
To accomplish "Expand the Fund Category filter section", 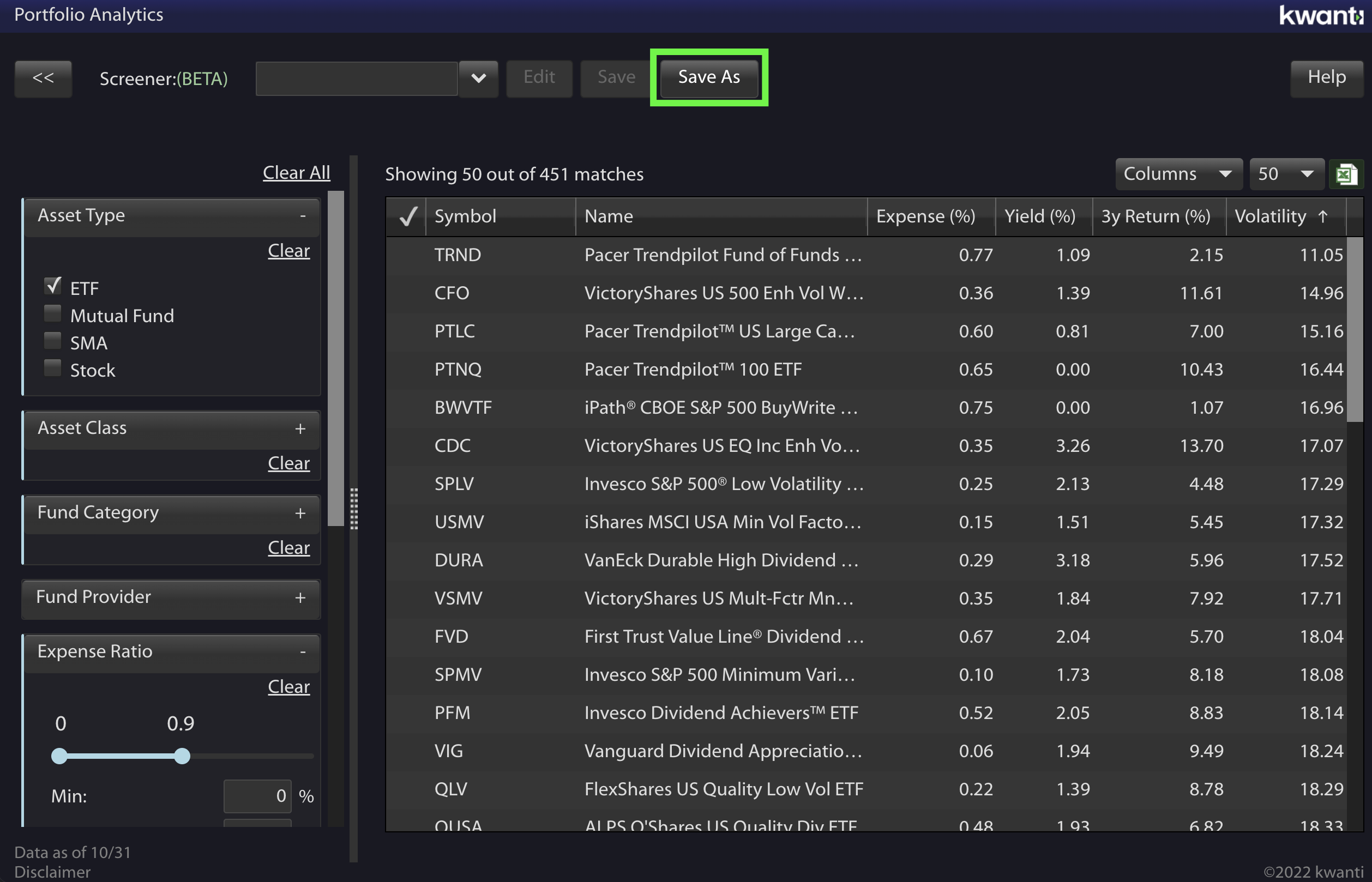I will 300,514.
